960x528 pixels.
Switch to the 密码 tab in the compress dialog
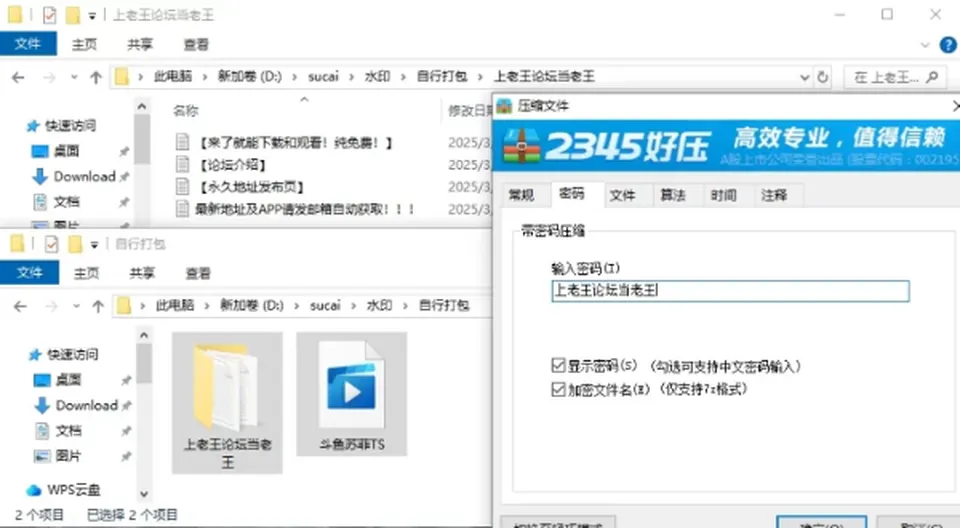point(571,194)
